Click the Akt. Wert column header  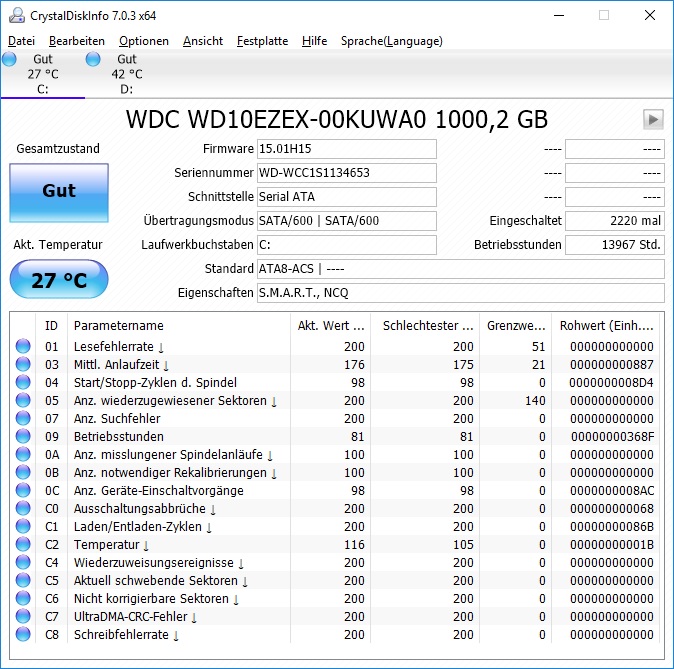tap(331, 325)
